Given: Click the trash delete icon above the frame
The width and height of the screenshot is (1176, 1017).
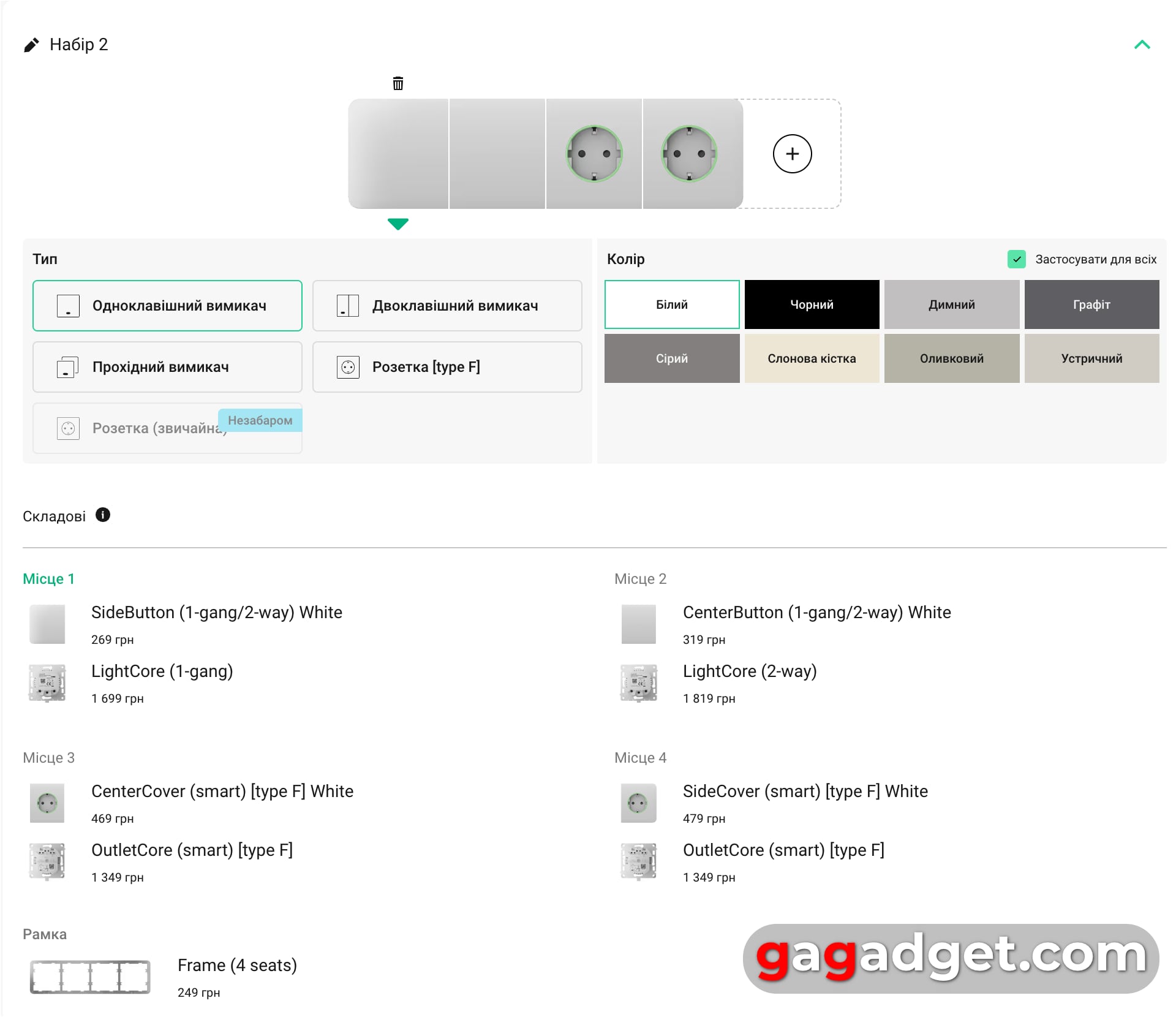Looking at the screenshot, I should coord(398,83).
